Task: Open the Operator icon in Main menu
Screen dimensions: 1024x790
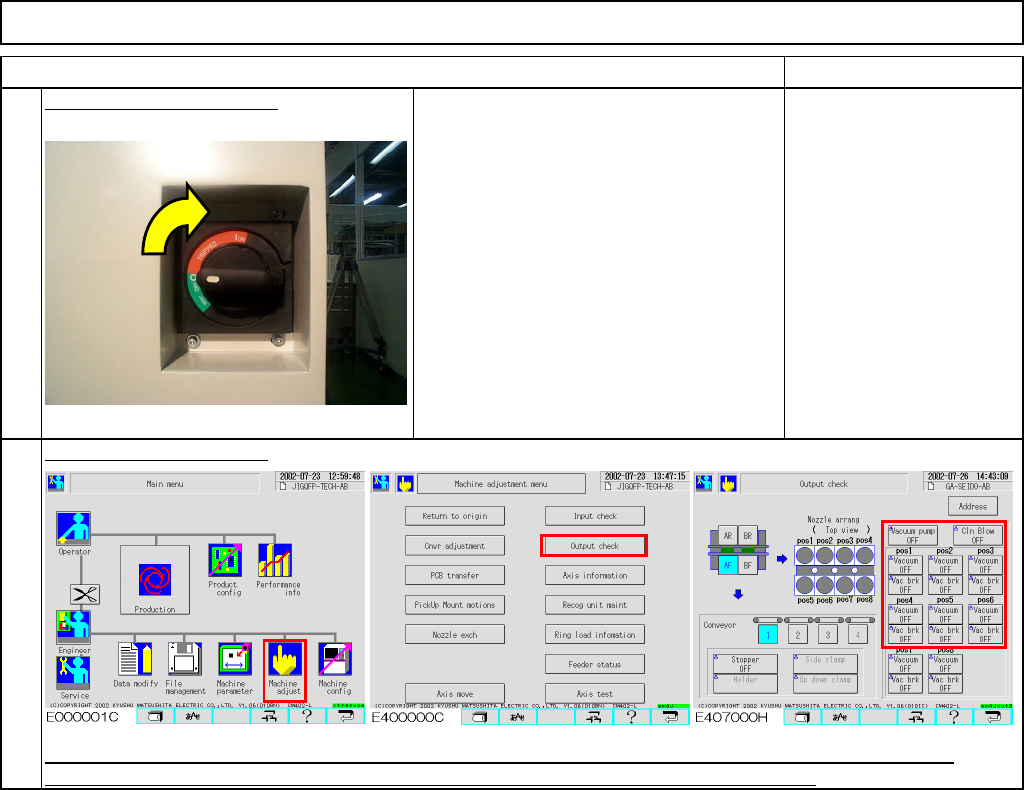Action: point(74,529)
